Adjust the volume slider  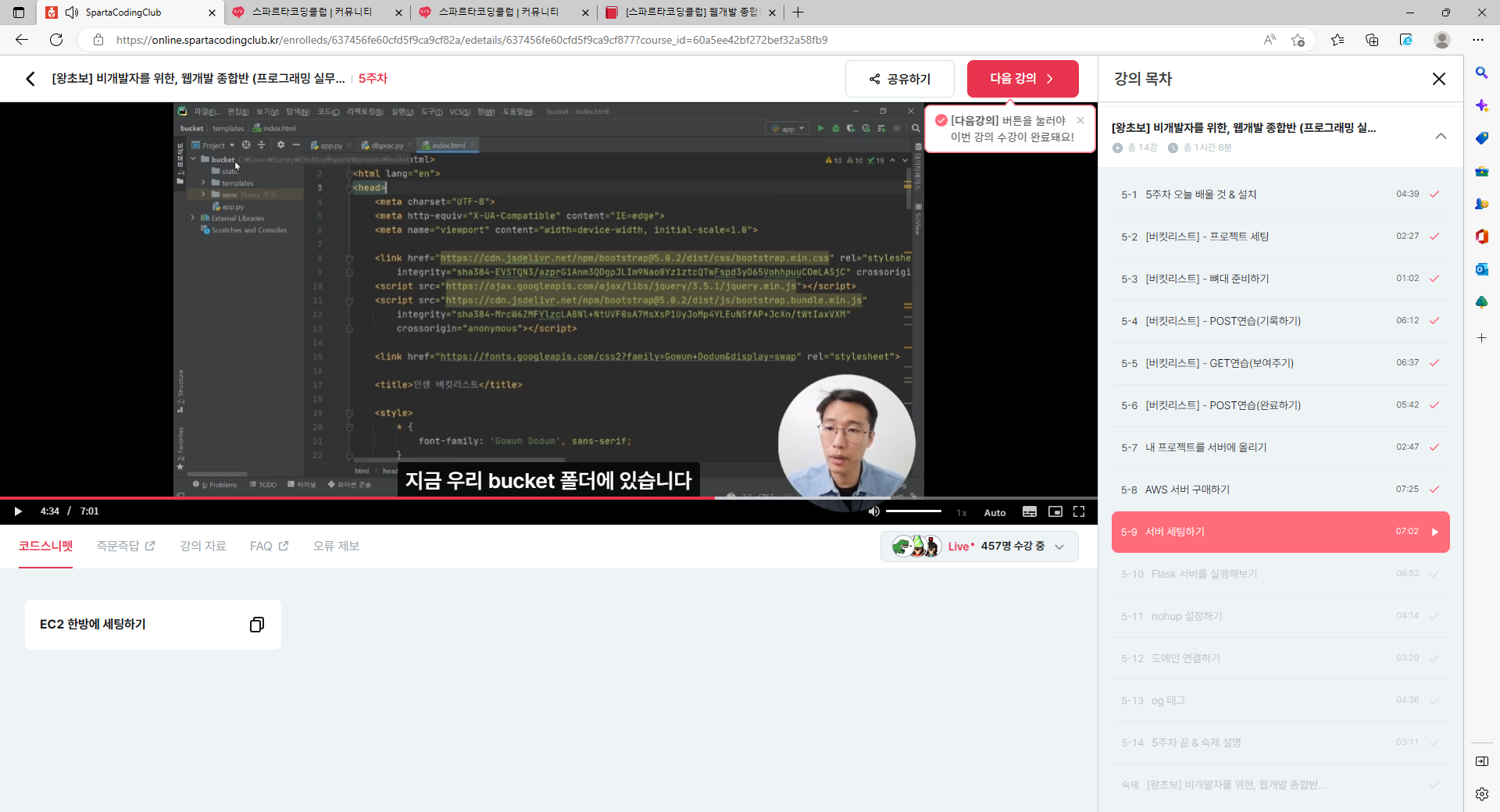coord(913,511)
